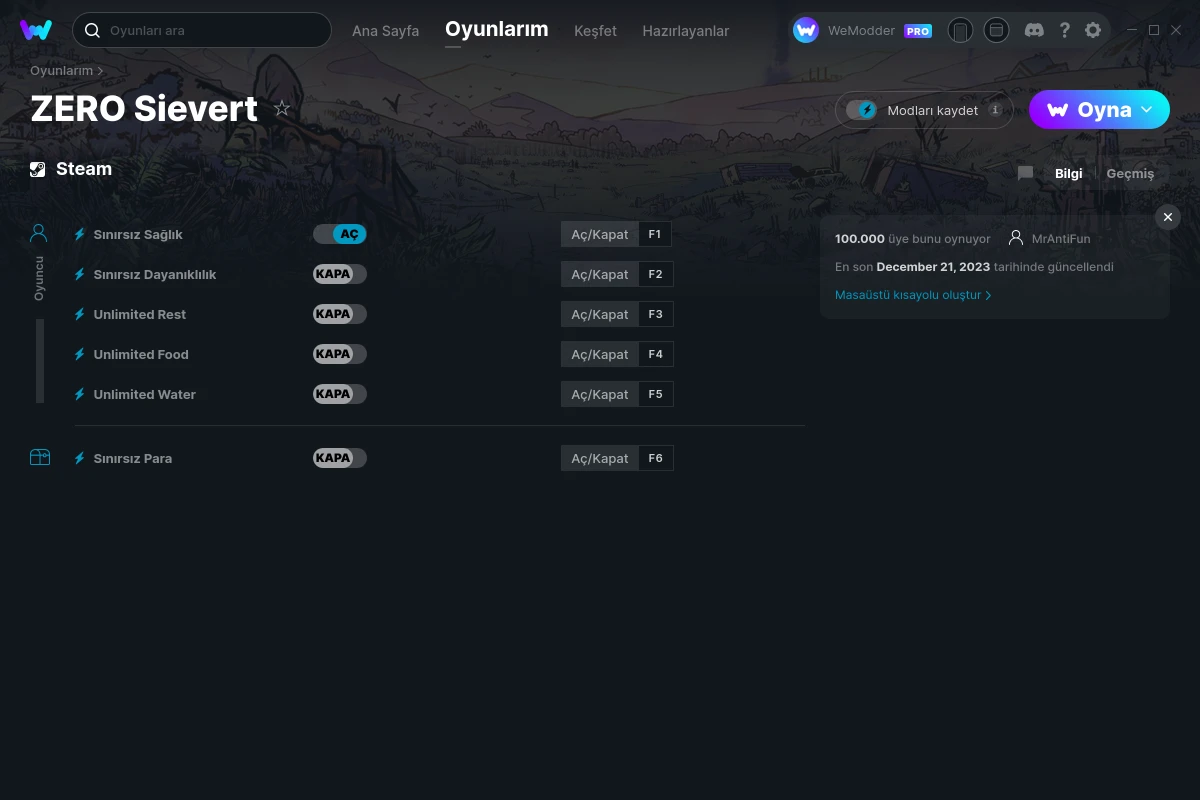Open the Oyunlarım tab

pos(497,29)
